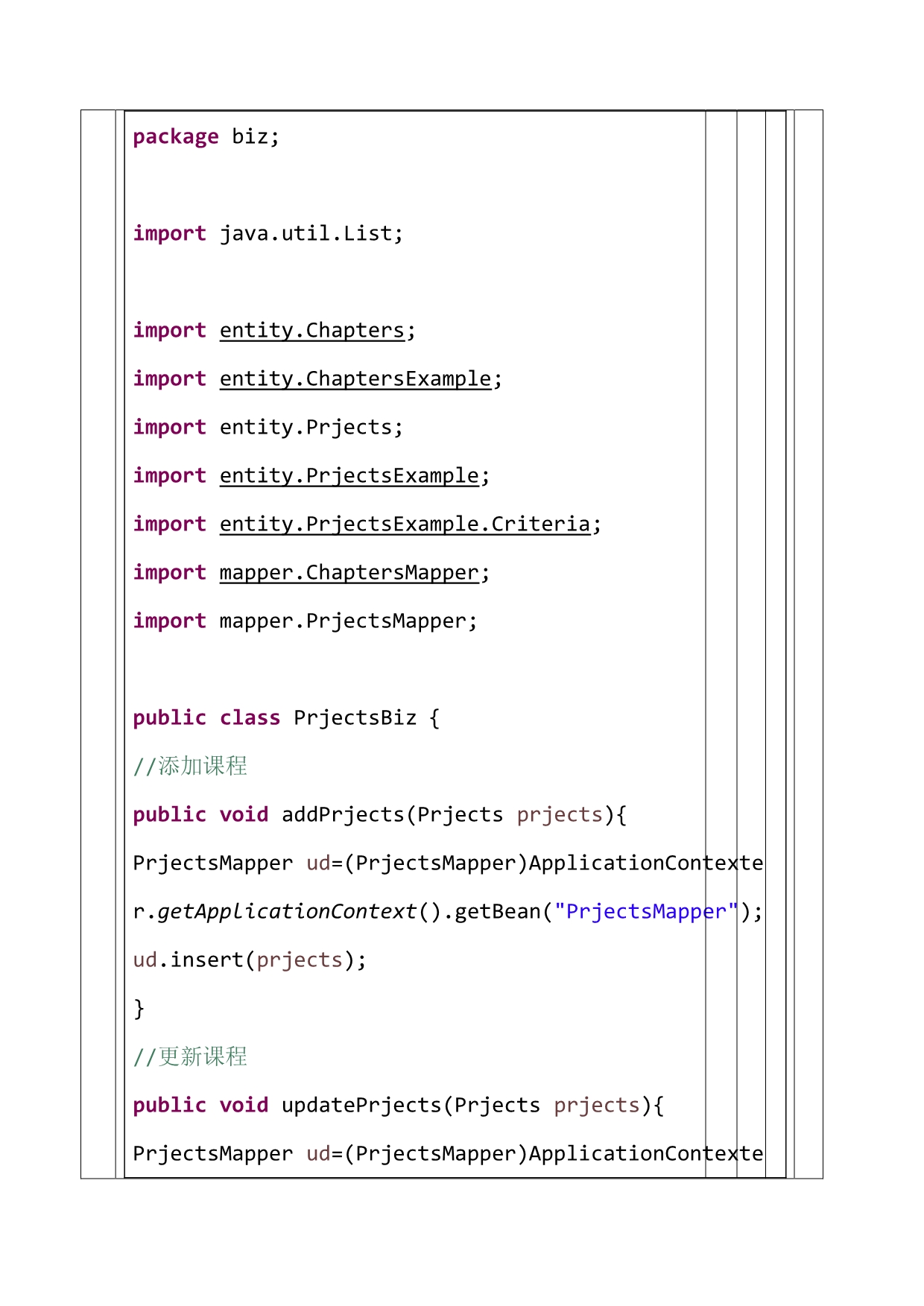
Task: Click the underlined 'entity.PrjectsExample.Criteria' import
Action: (x=404, y=524)
